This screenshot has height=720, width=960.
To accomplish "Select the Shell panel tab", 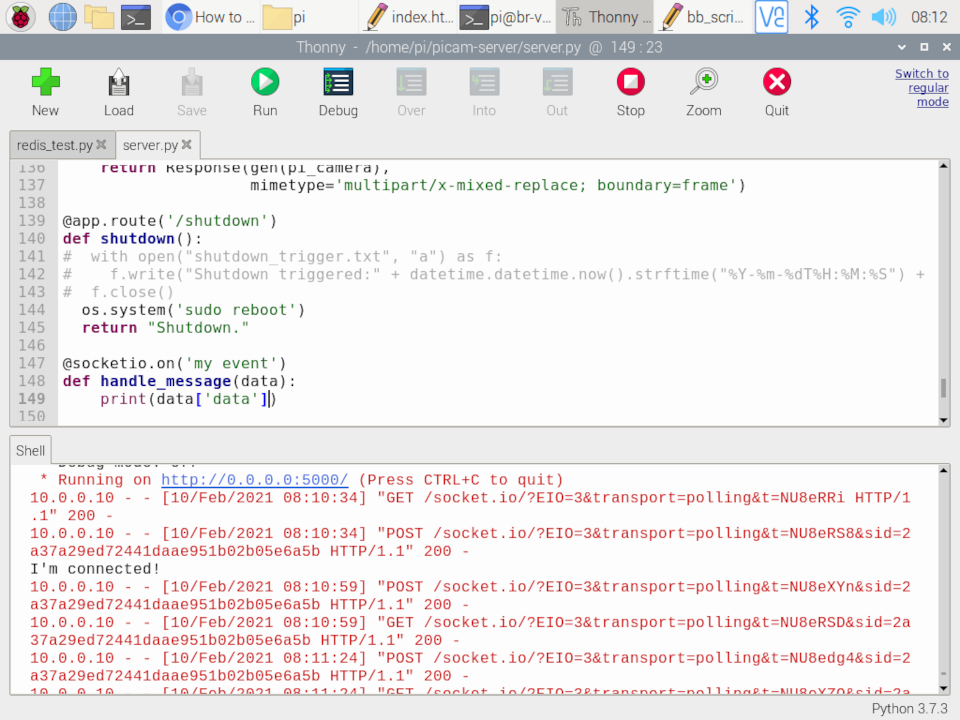I will [31, 451].
